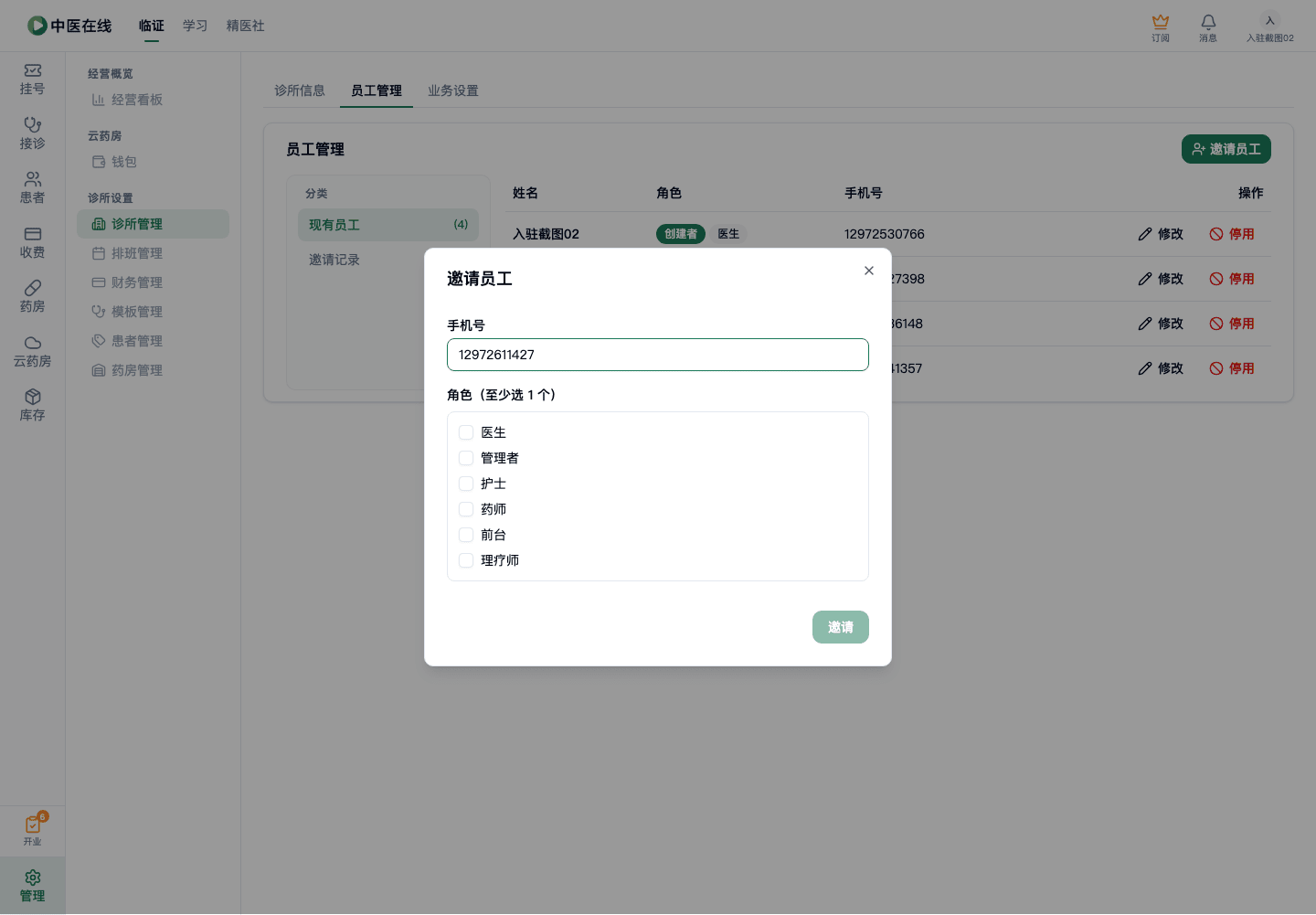Click the 订阅 crown icon
Viewport: 1316px width, 915px height.
1161,27
